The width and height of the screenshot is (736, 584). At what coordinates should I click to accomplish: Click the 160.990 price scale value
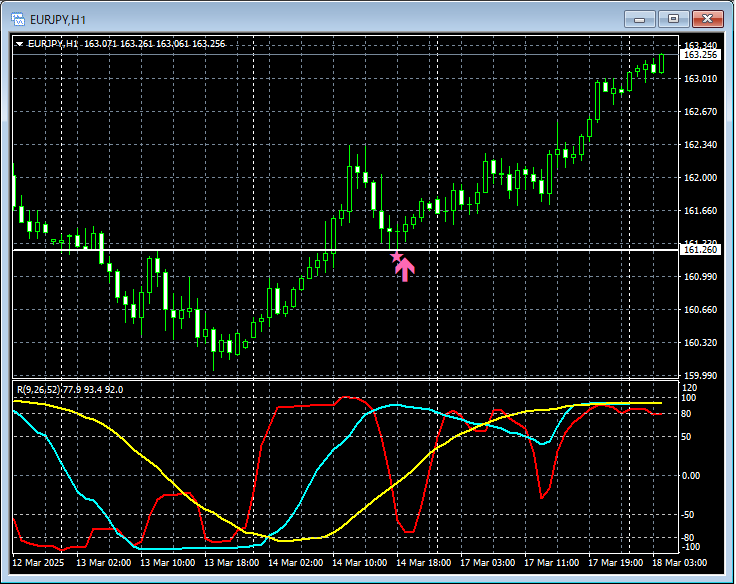coord(700,277)
